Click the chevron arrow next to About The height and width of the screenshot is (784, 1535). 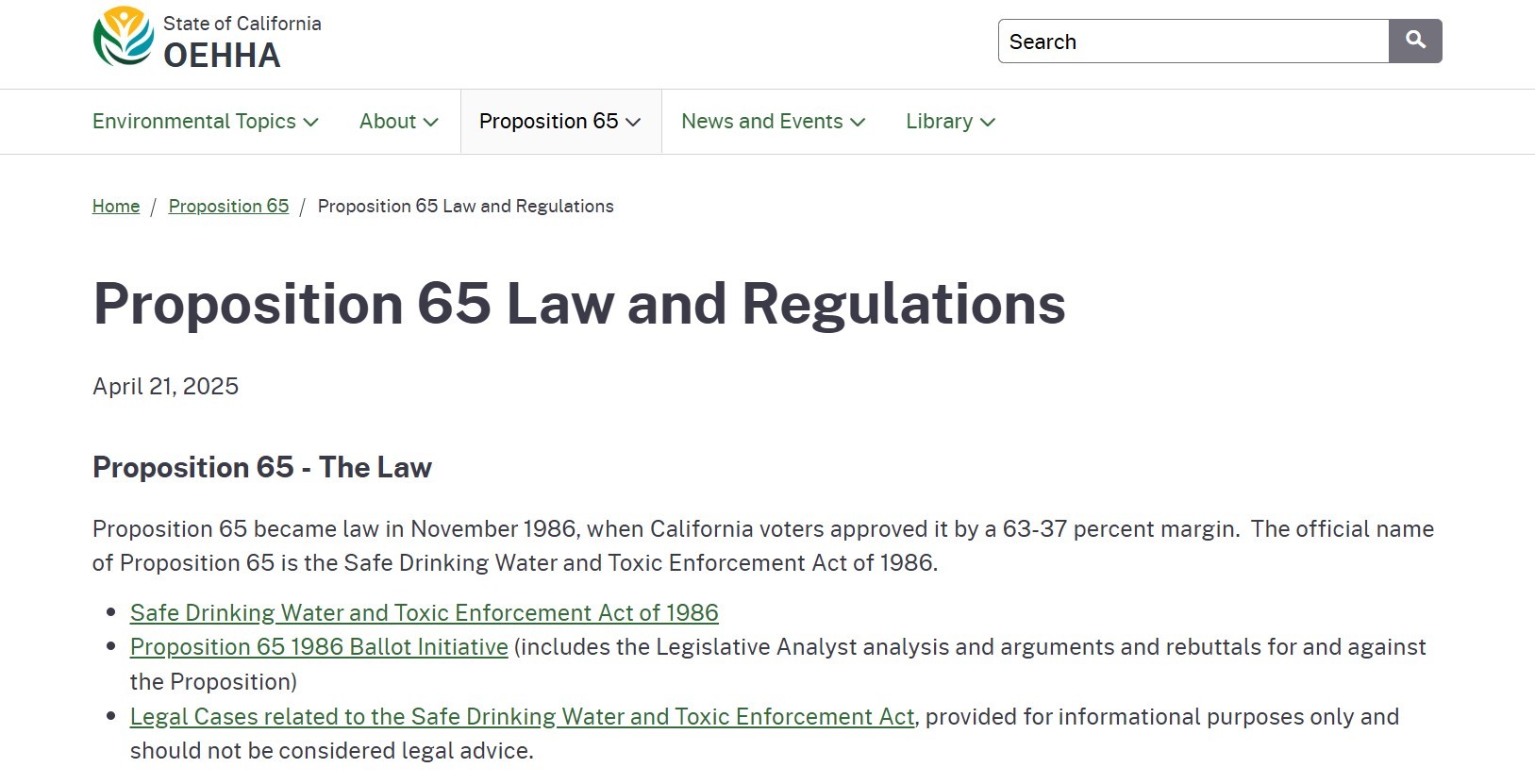click(431, 123)
